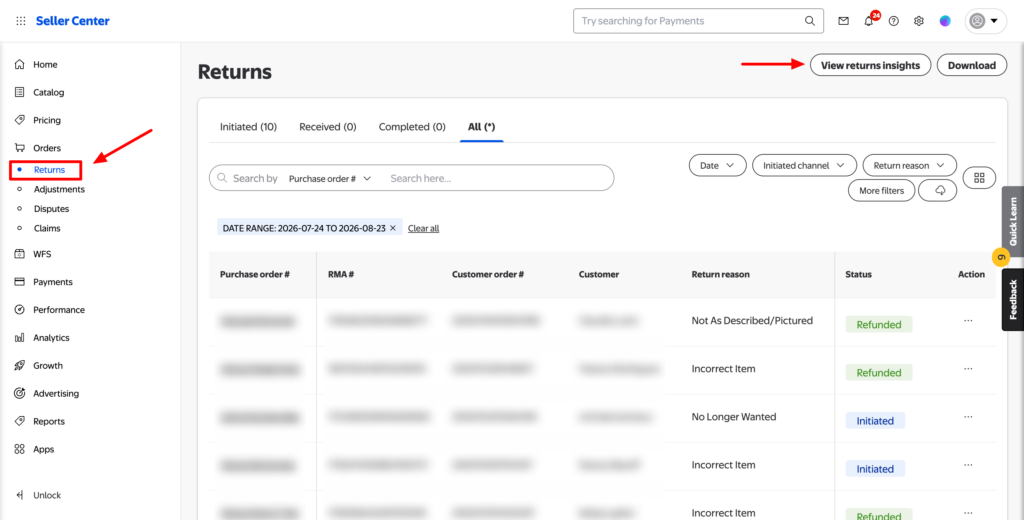Open the notifications bell
The image size is (1024, 520).
[869, 21]
